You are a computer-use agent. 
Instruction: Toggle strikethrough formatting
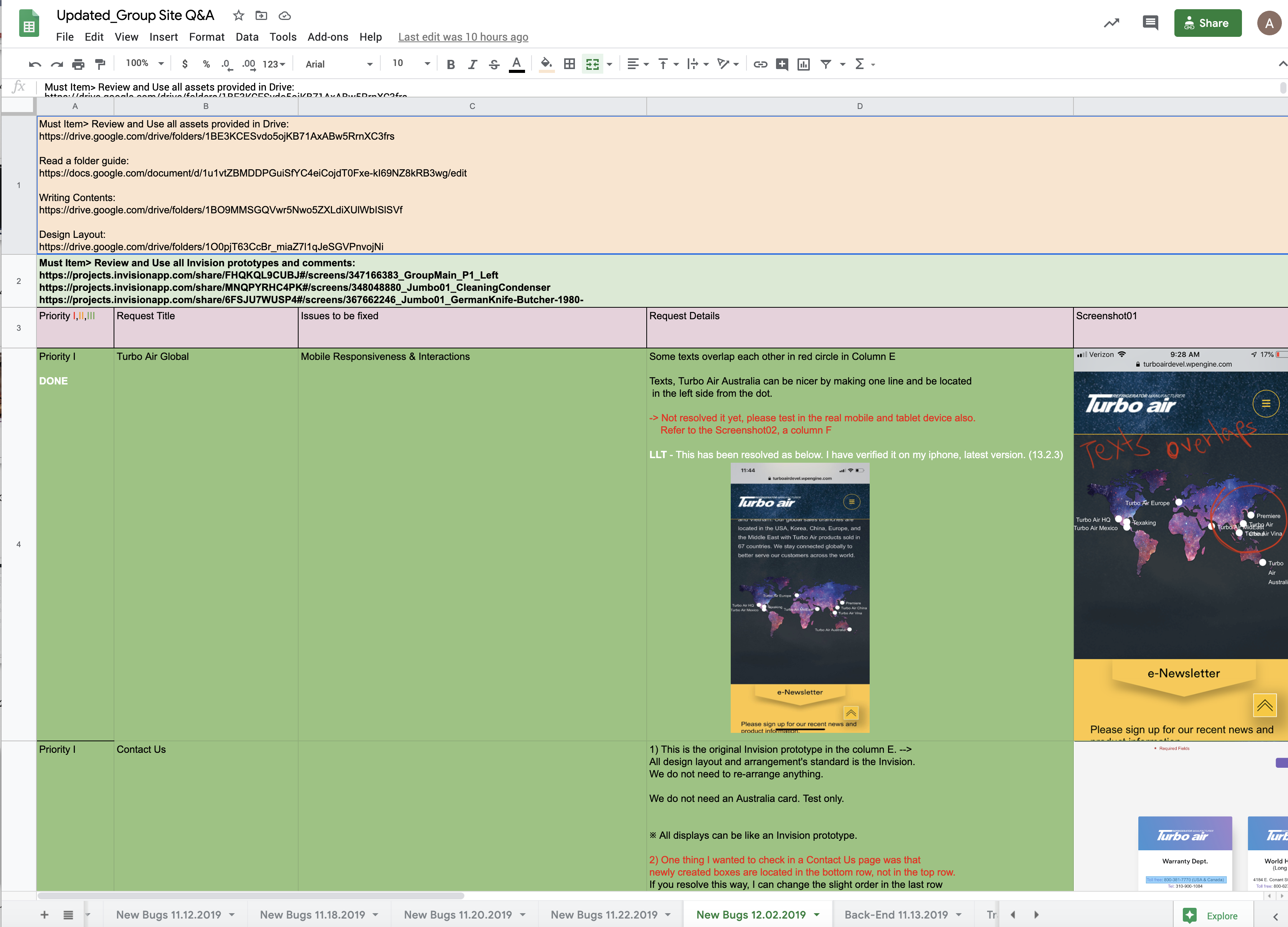point(494,64)
